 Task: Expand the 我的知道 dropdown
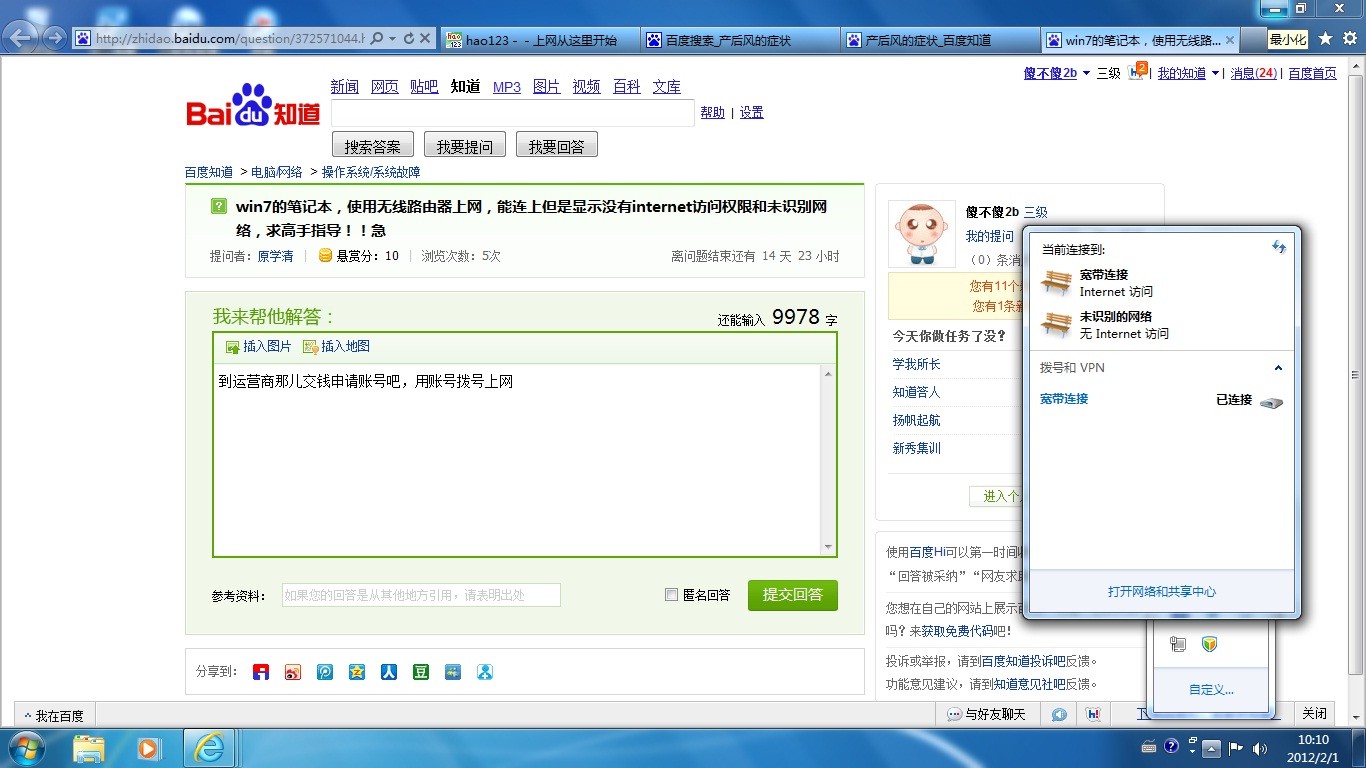pos(1215,73)
